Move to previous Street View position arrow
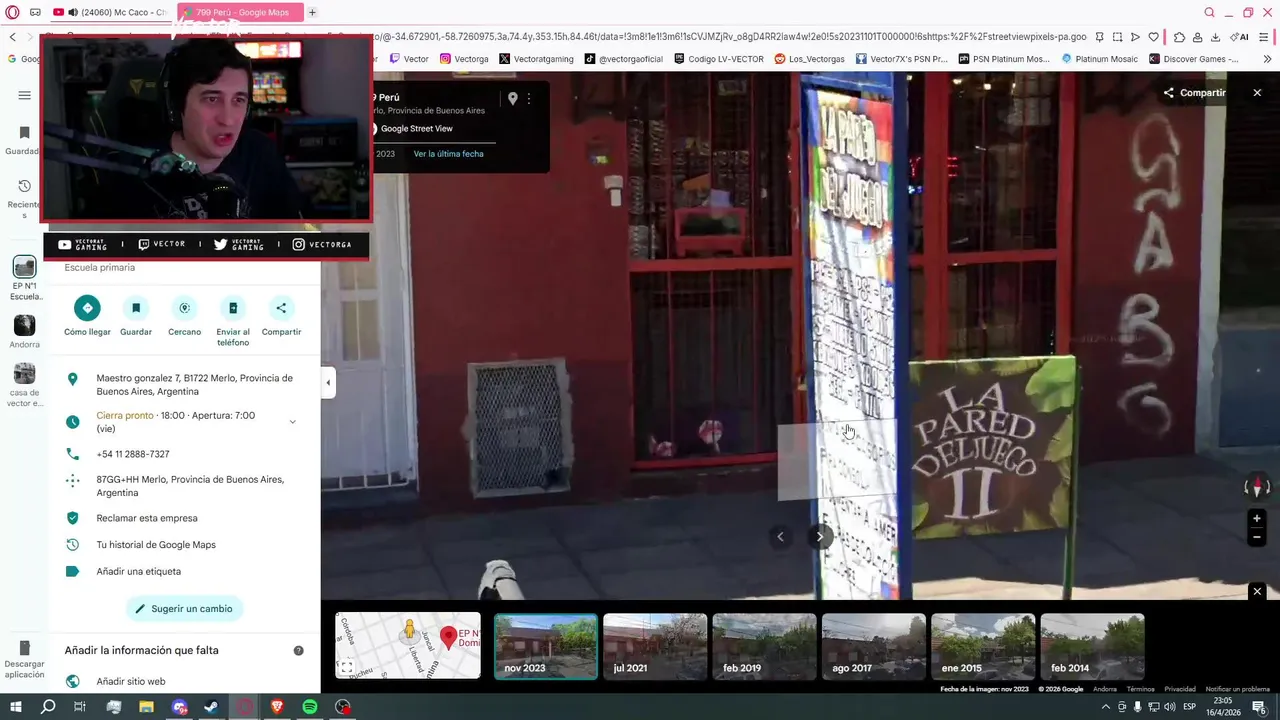The width and height of the screenshot is (1280, 720). (781, 536)
